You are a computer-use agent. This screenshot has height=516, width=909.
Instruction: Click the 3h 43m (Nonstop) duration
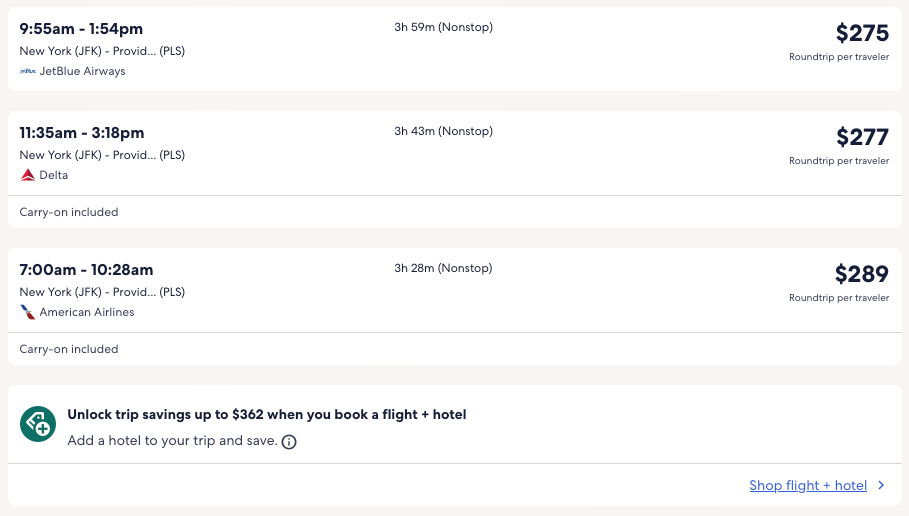443,131
